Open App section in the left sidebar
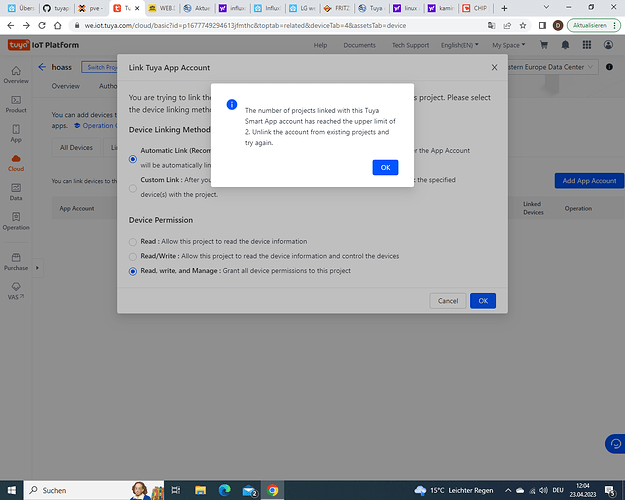The width and height of the screenshot is (625, 500). (16, 134)
